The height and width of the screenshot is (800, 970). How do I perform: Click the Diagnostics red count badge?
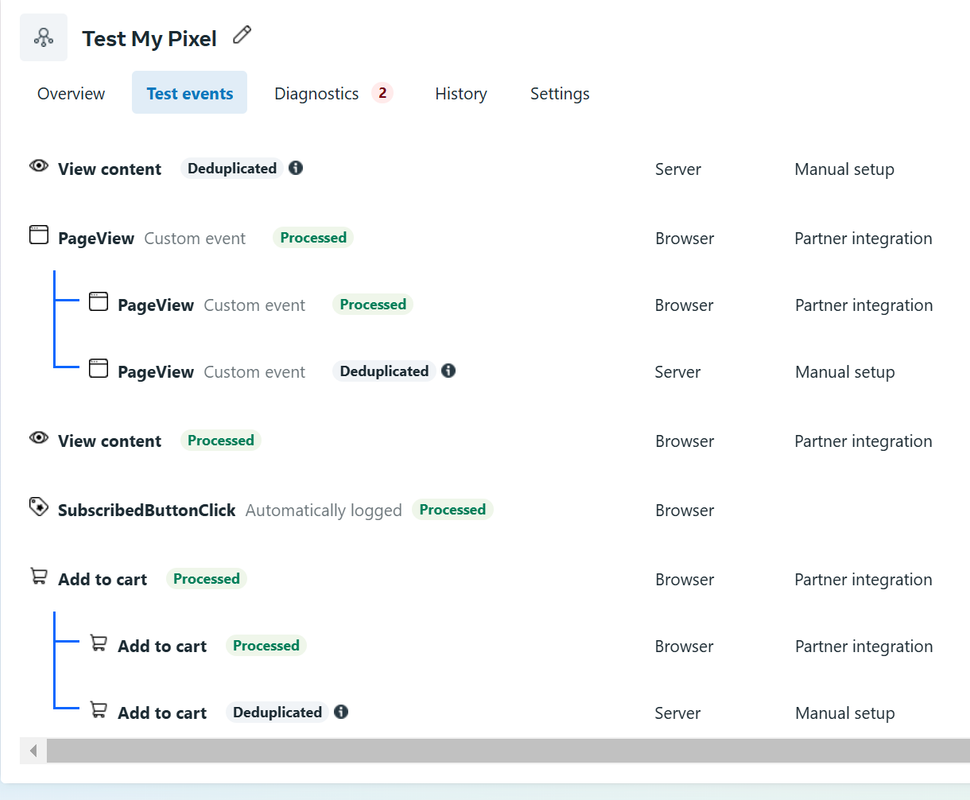(382, 93)
